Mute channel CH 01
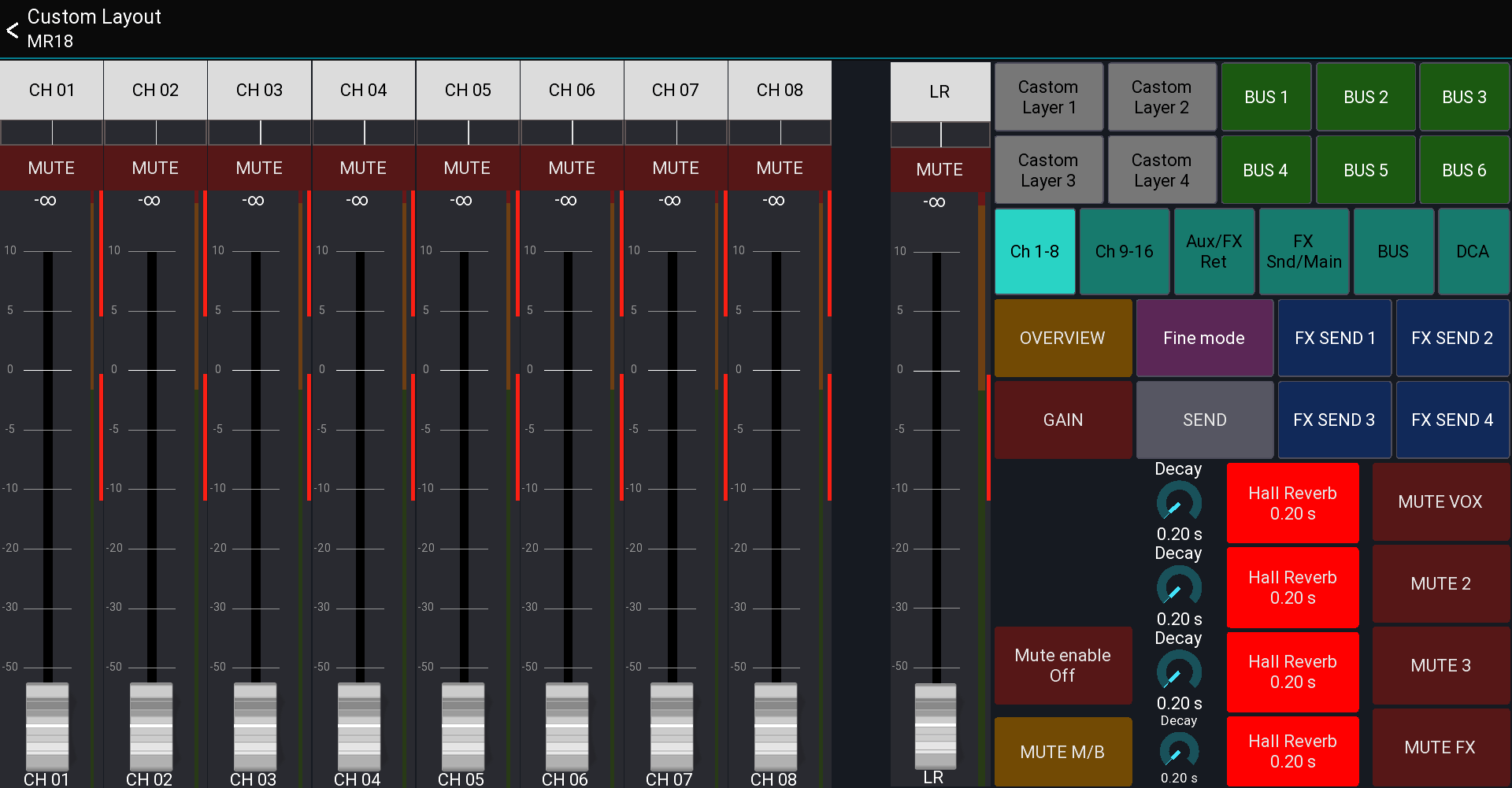The height and width of the screenshot is (788, 1512). pos(51,168)
